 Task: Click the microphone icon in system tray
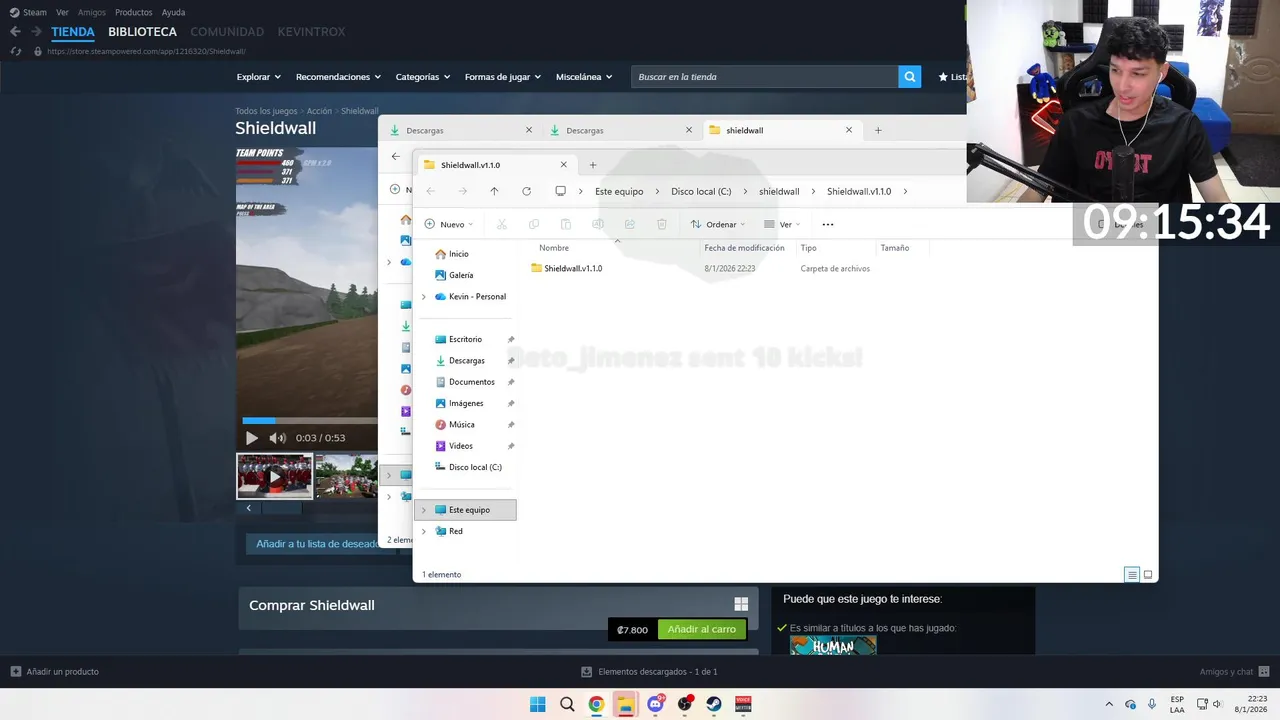tap(1152, 704)
